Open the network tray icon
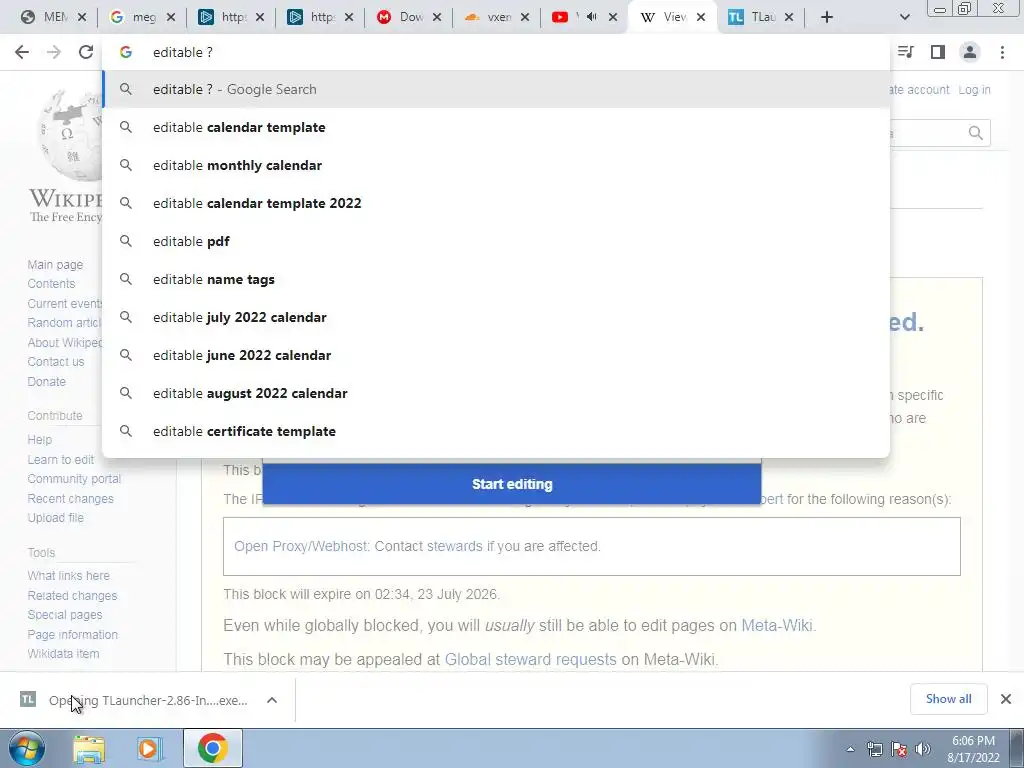Viewport: 1024px width, 768px height. tap(874, 749)
